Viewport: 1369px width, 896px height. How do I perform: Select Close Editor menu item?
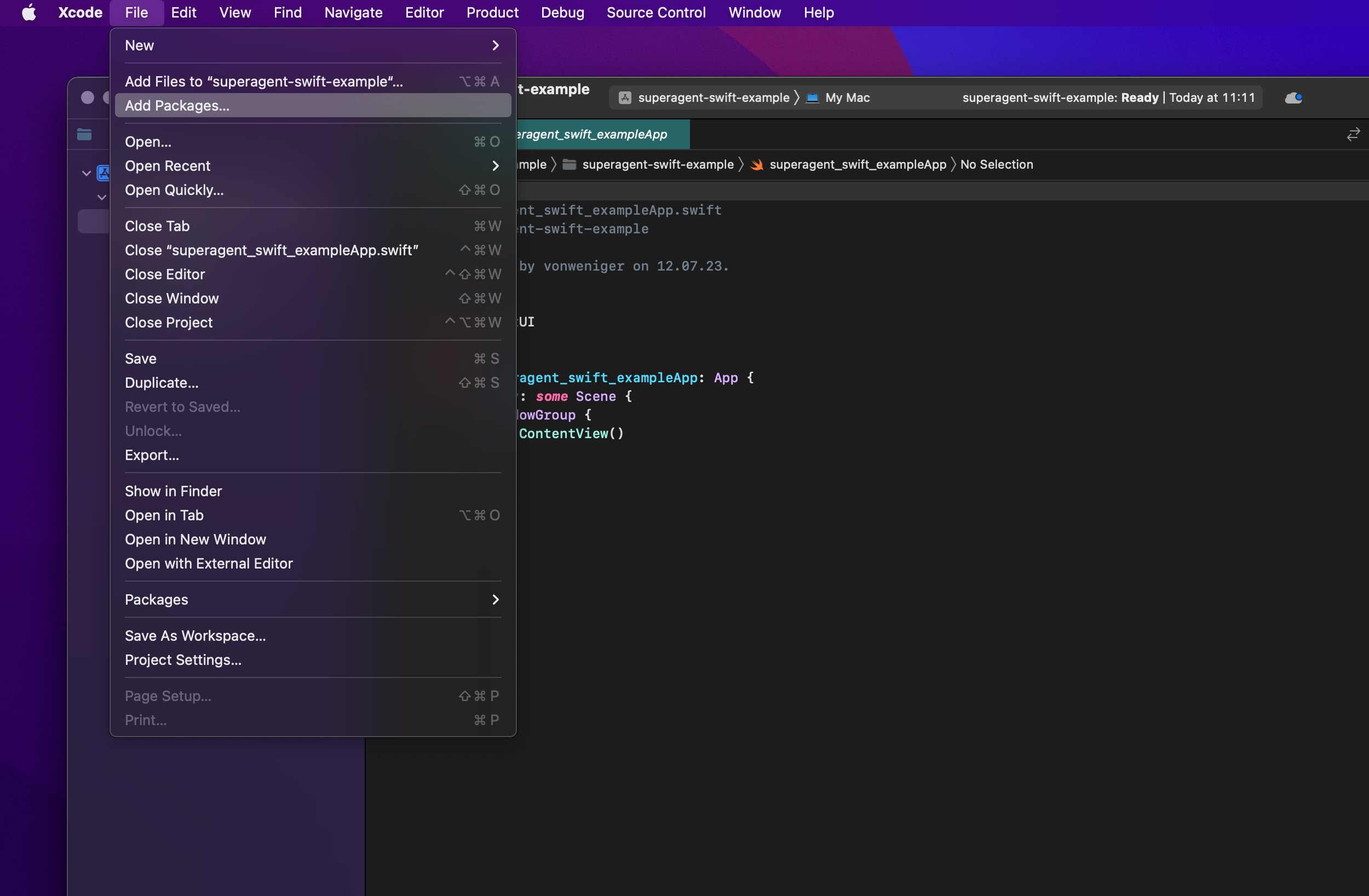(x=313, y=275)
